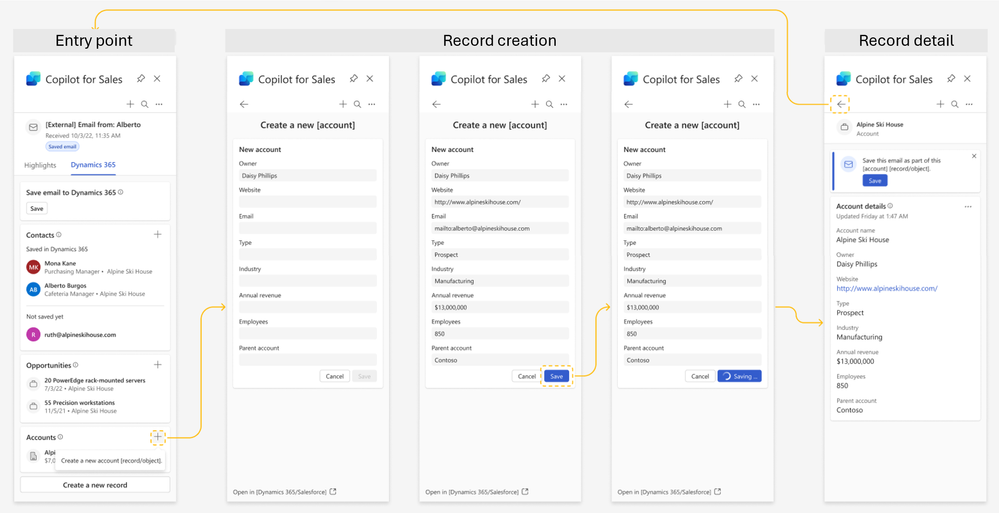Pin the pane with the active Save form
Image resolution: width=999 pixels, height=513 pixels.
point(546,78)
